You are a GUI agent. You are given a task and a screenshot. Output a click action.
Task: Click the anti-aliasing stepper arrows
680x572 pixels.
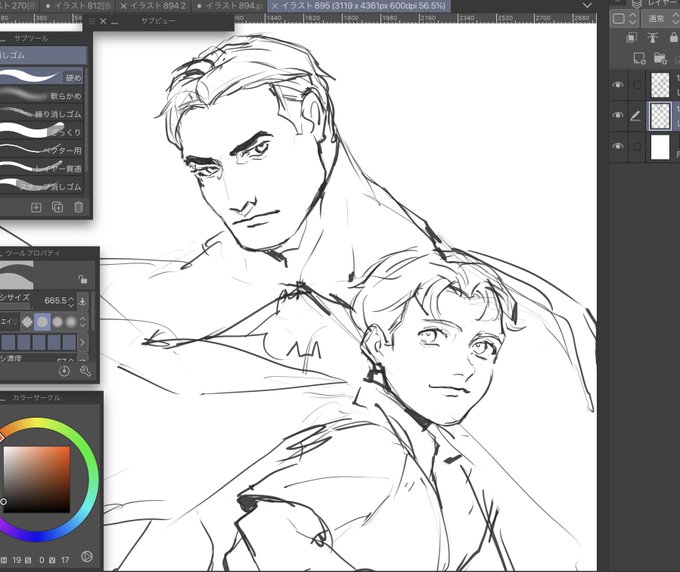click(x=82, y=322)
